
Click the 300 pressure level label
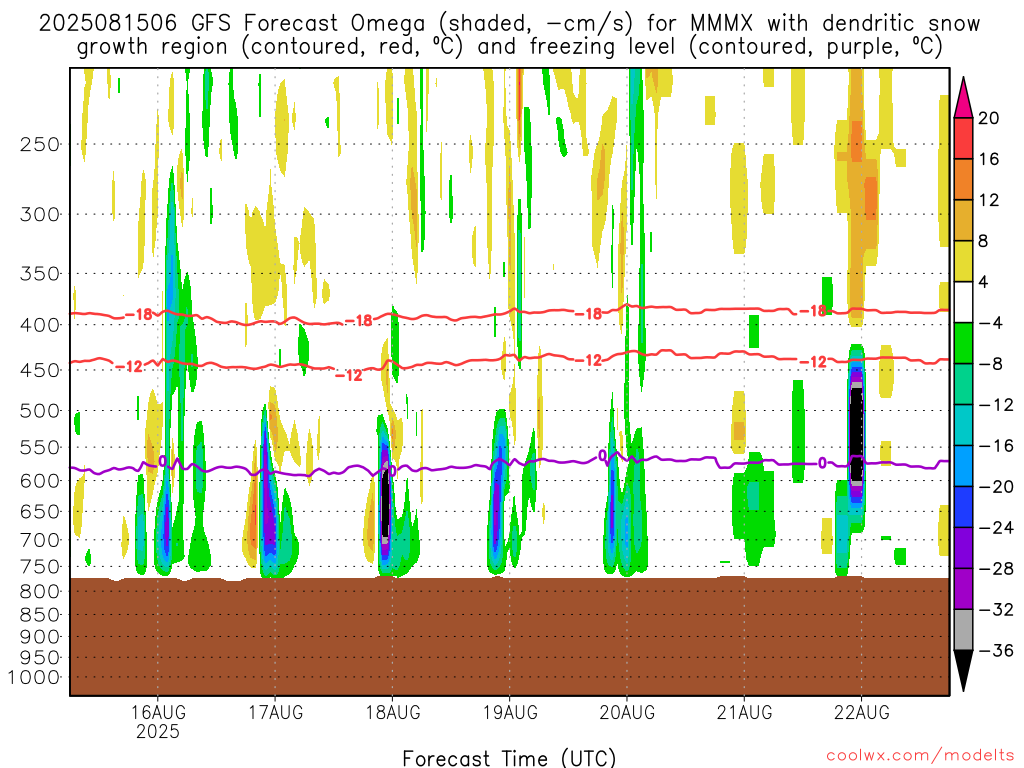pyautogui.click(x=40, y=214)
